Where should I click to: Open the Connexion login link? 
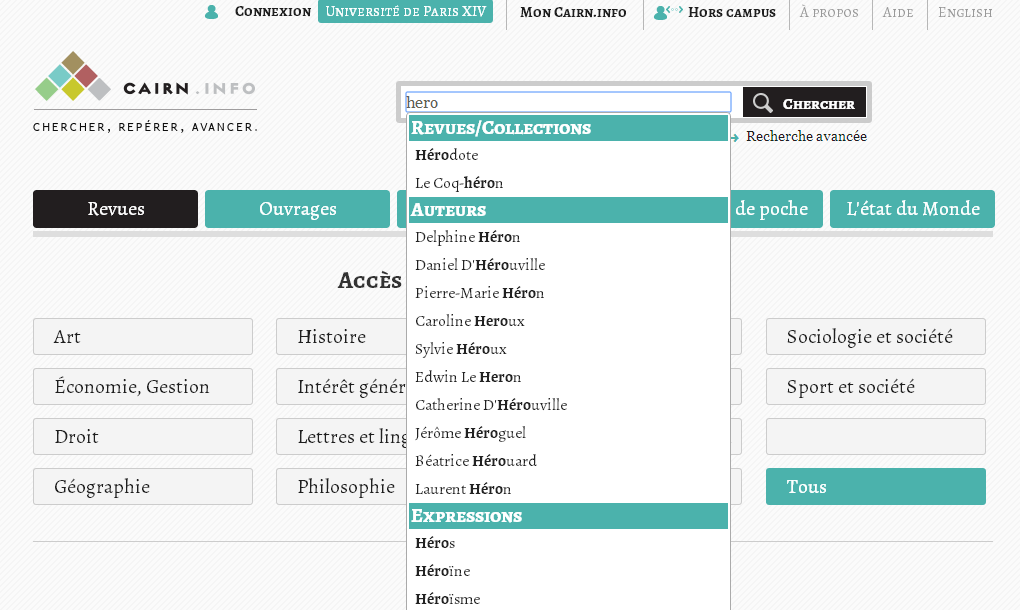point(273,12)
